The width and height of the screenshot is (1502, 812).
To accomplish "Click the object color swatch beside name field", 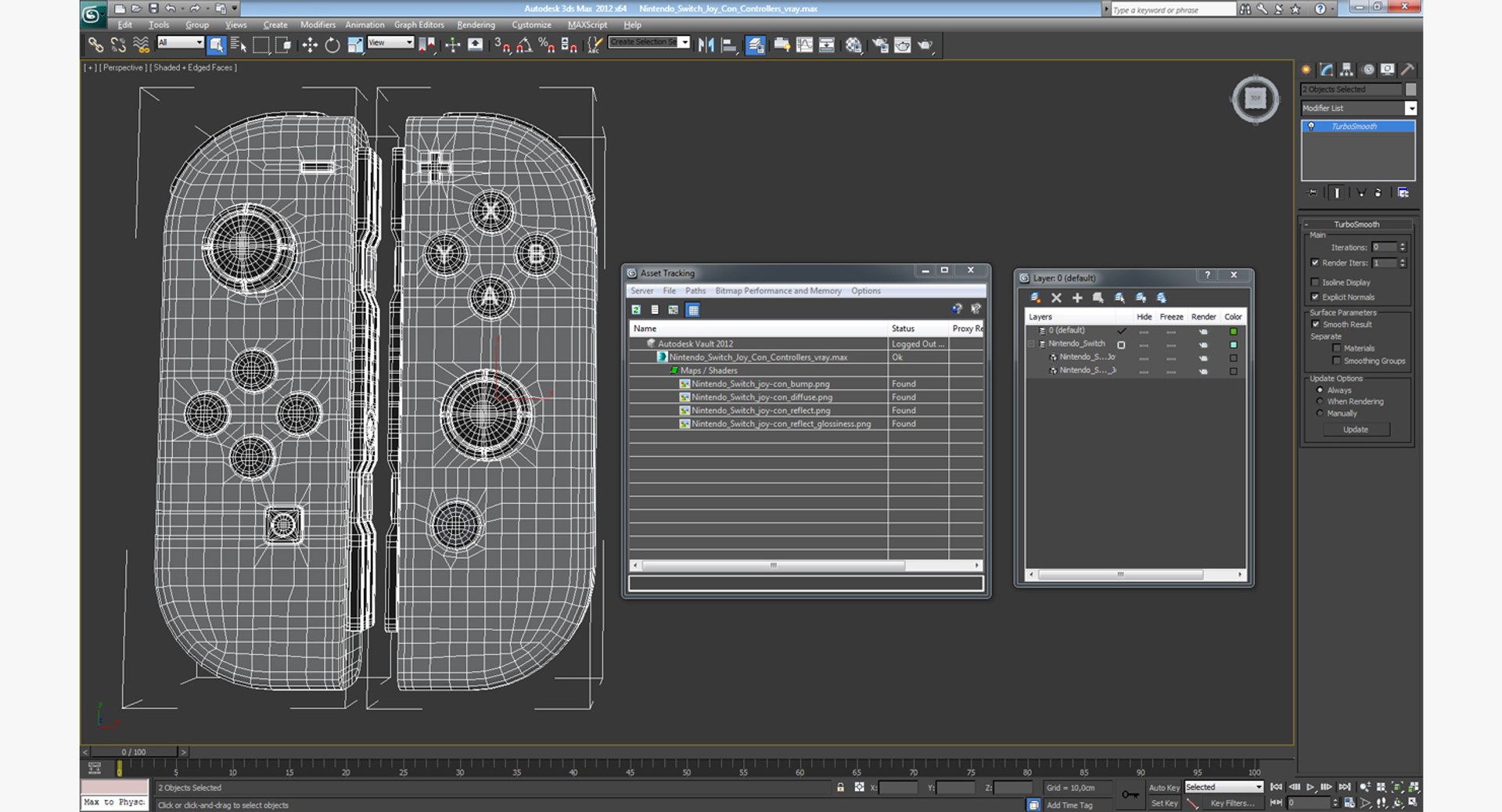I will (1410, 89).
